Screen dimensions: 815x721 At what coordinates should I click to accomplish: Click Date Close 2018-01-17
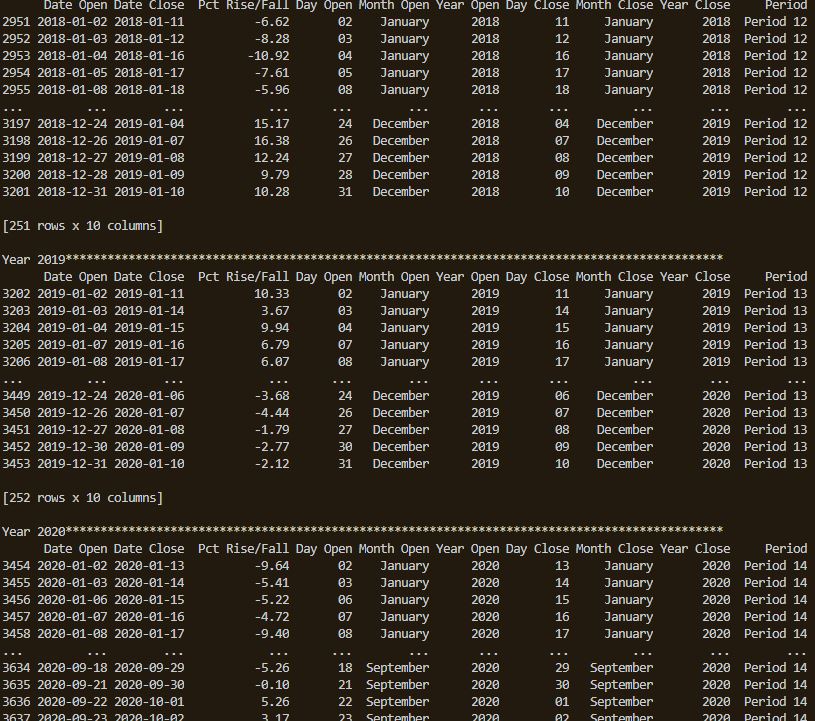click(149, 73)
